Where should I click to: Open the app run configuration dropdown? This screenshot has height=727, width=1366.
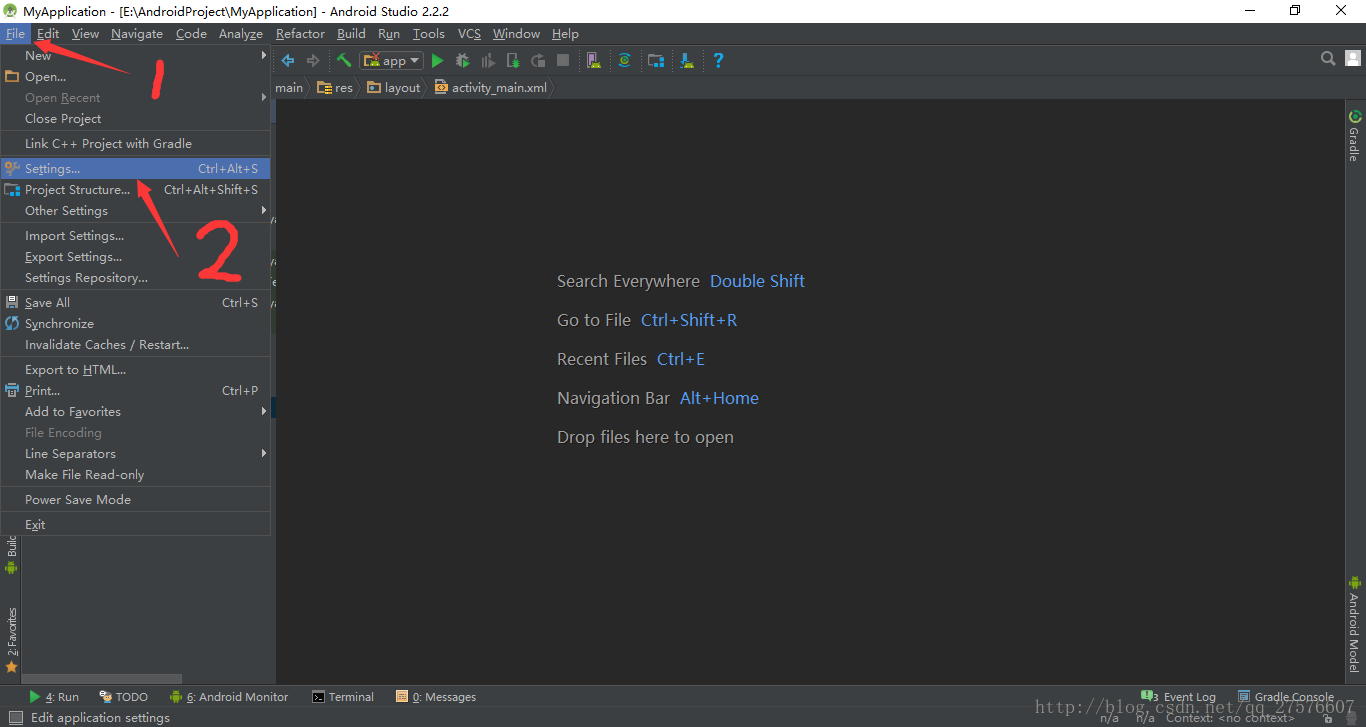pyautogui.click(x=391, y=61)
